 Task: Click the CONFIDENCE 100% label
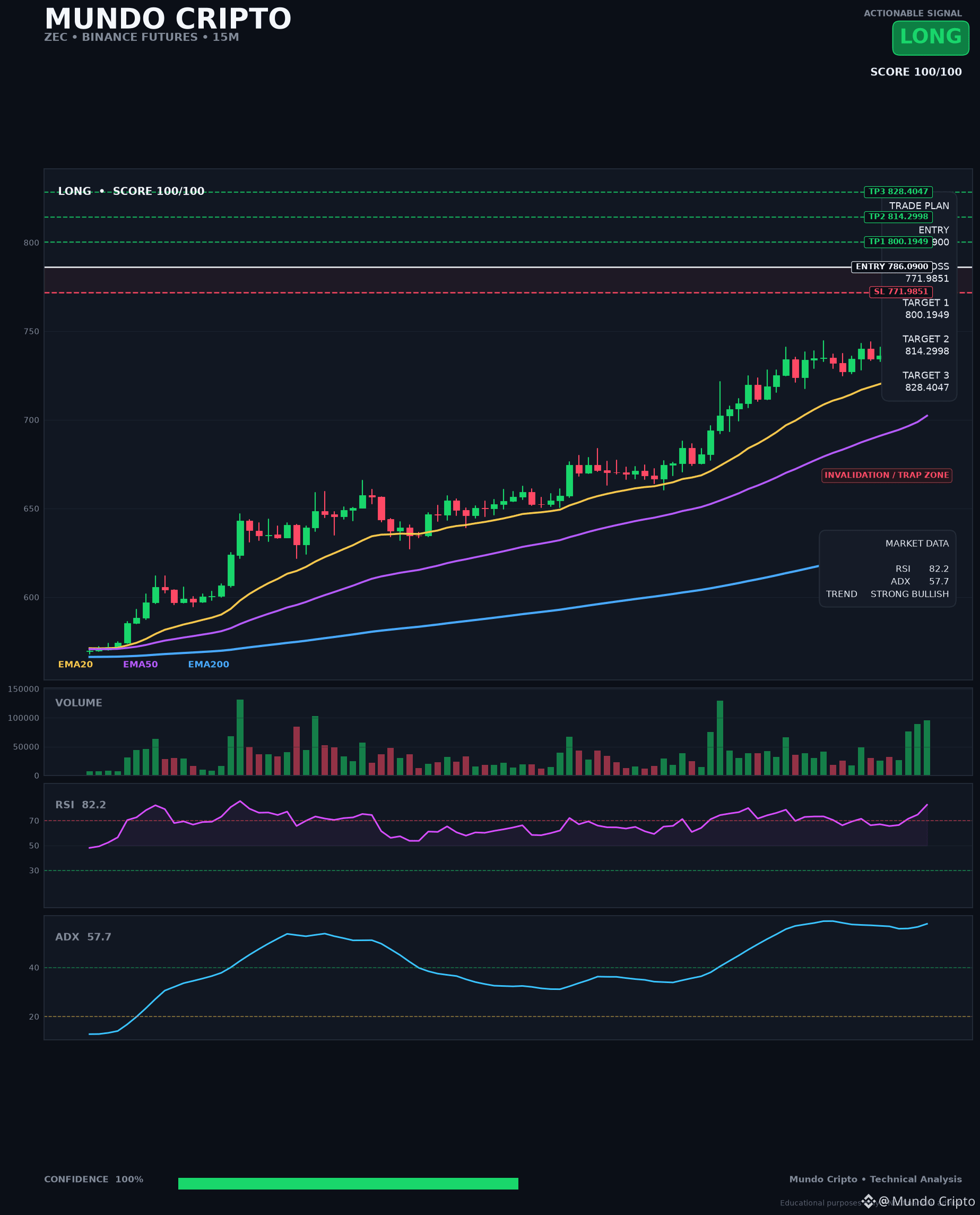(94, 1179)
